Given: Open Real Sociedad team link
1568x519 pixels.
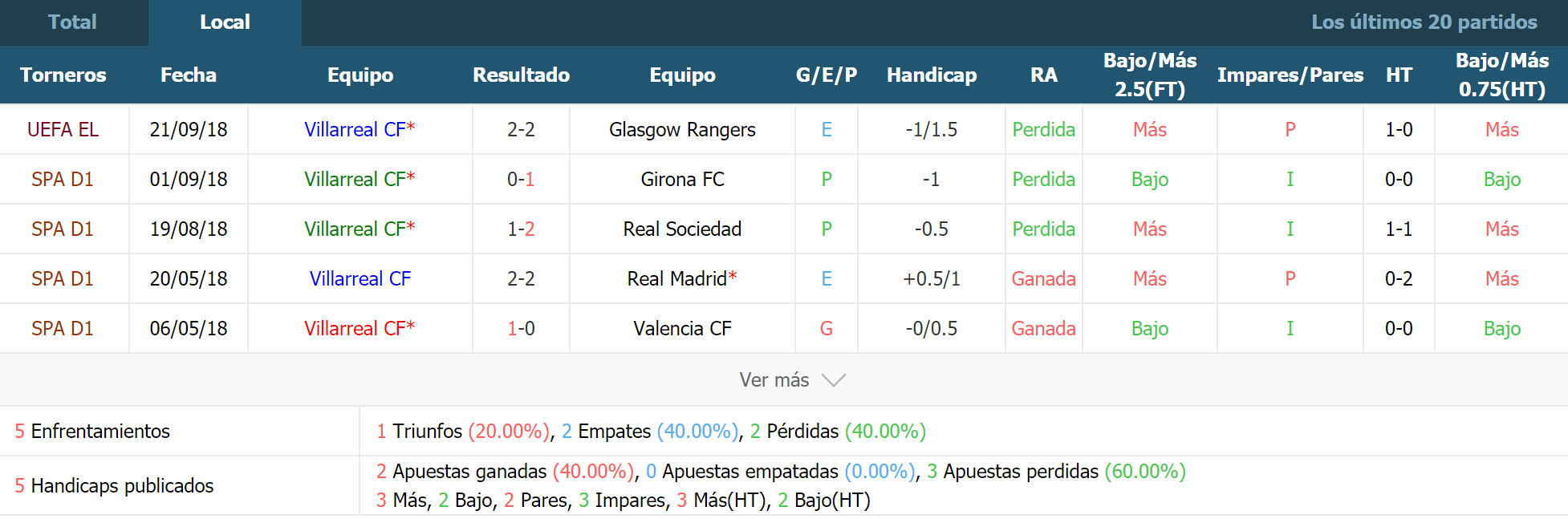Looking at the screenshot, I should pyautogui.click(x=682, y=229).
